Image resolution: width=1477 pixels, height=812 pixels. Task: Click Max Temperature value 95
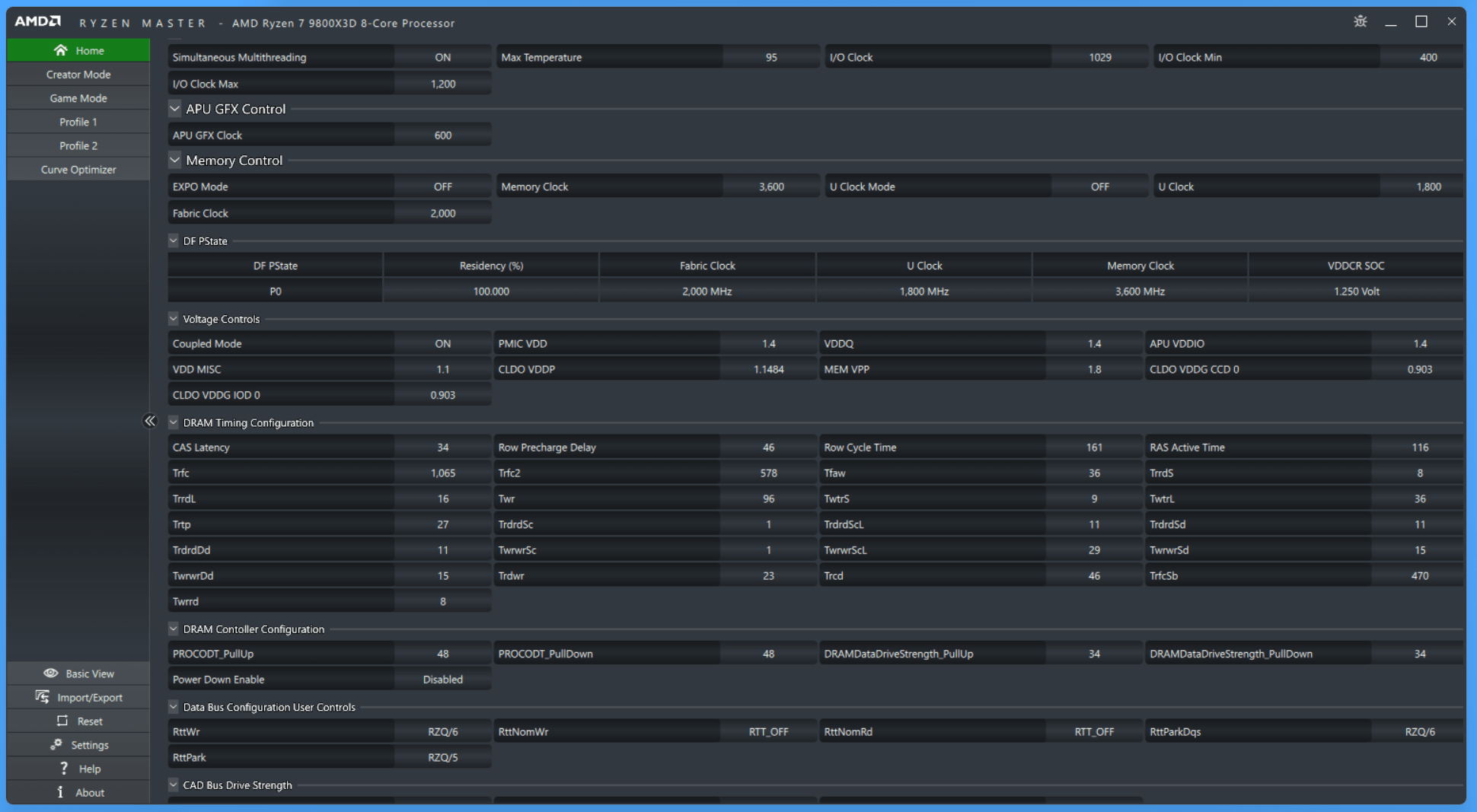771,57
